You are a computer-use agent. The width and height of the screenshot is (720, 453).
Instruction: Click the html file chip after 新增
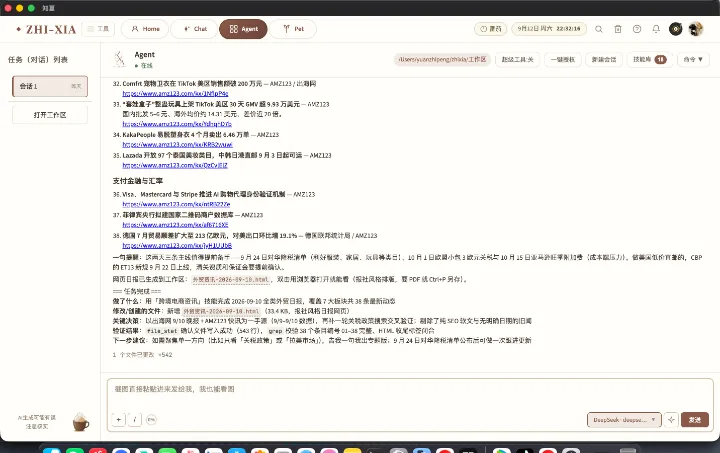221,311
